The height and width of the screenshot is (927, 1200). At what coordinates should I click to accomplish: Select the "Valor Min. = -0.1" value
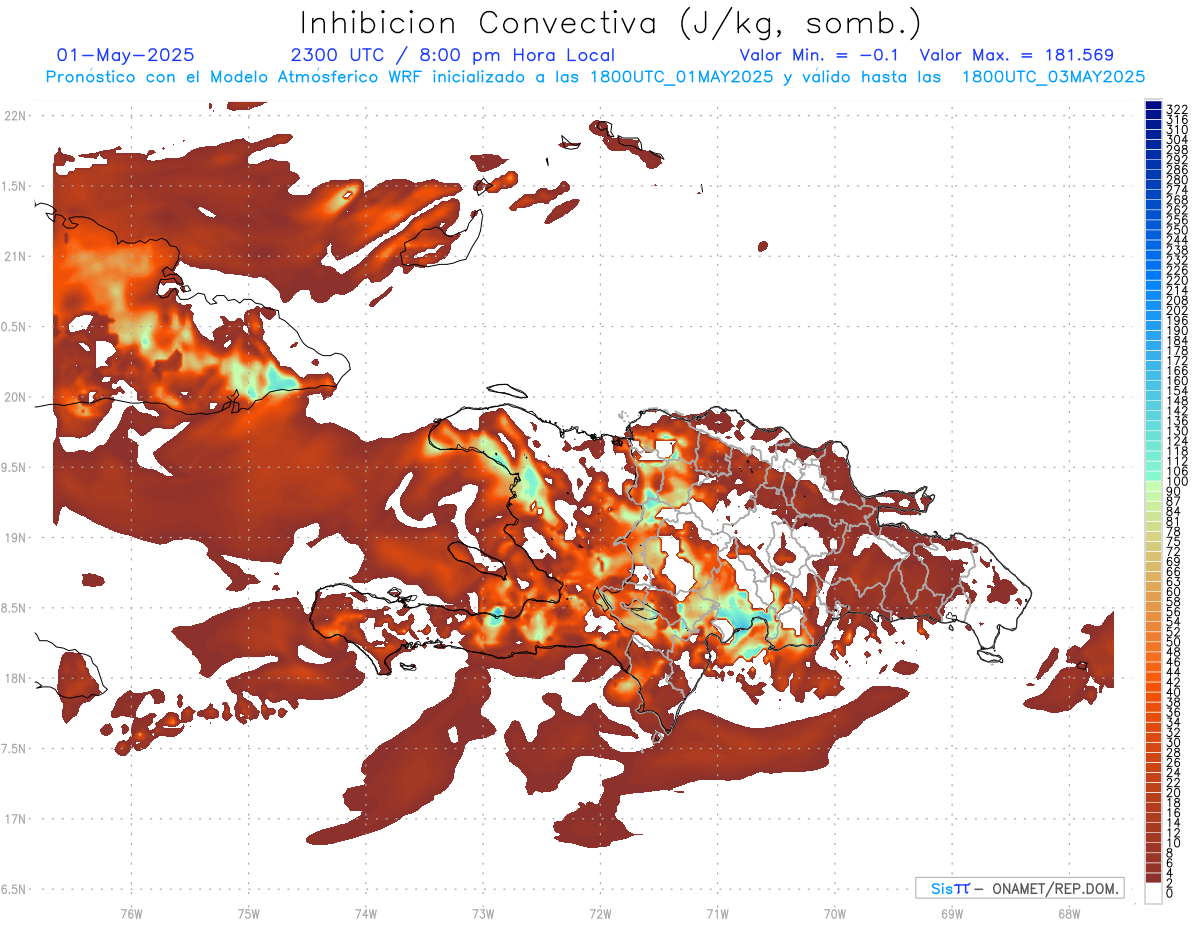tap(821, 55)
